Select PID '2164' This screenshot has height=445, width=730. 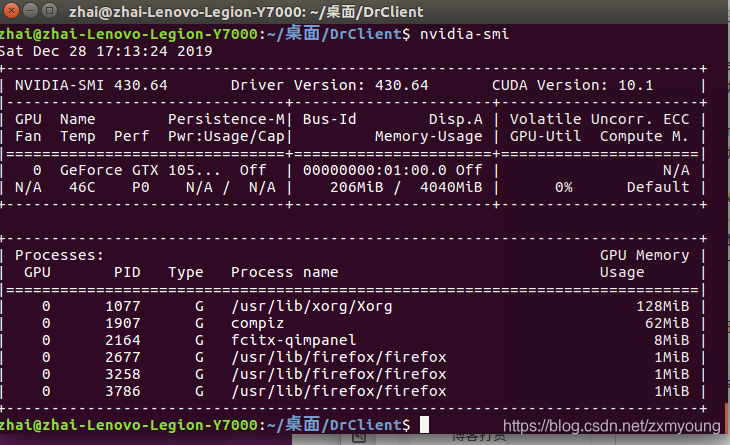122,340
